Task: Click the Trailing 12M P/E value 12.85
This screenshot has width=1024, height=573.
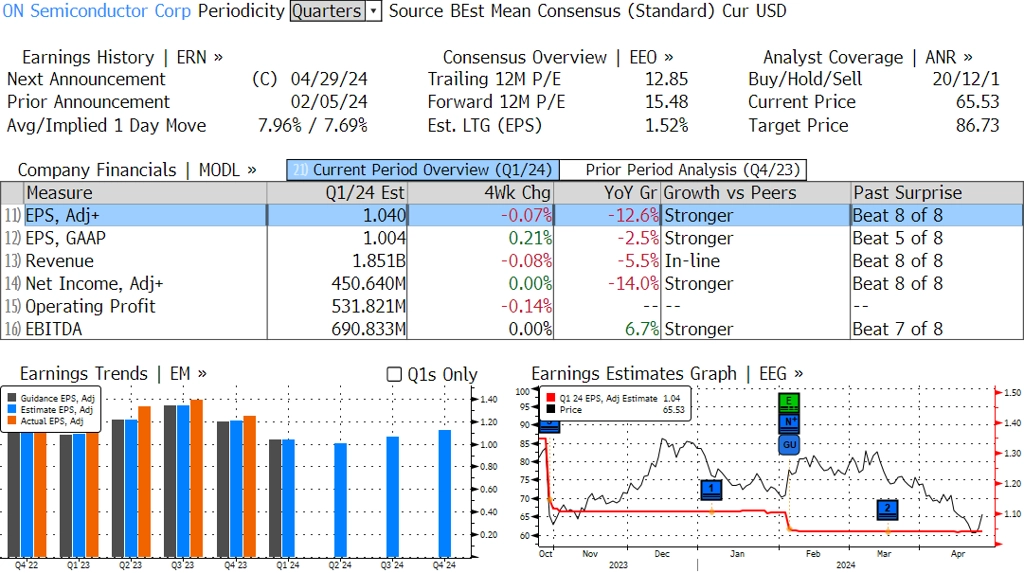Action: (x=667, y=79)
